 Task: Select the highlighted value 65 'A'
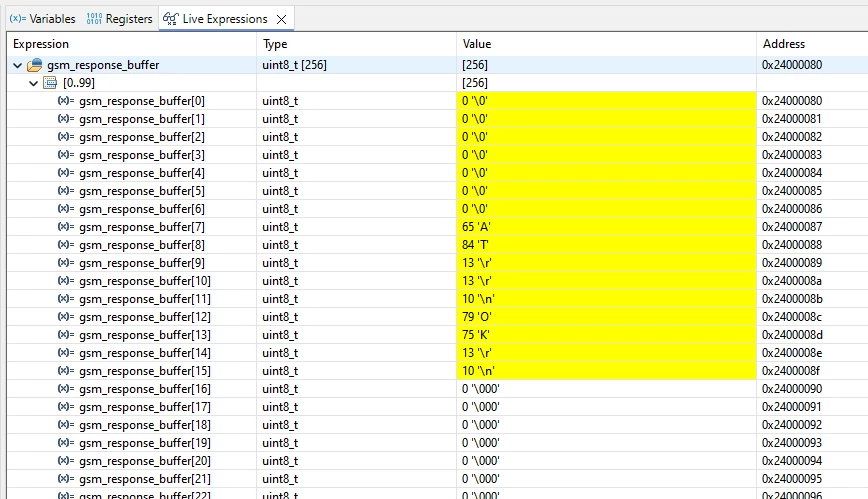click(606, 227)
